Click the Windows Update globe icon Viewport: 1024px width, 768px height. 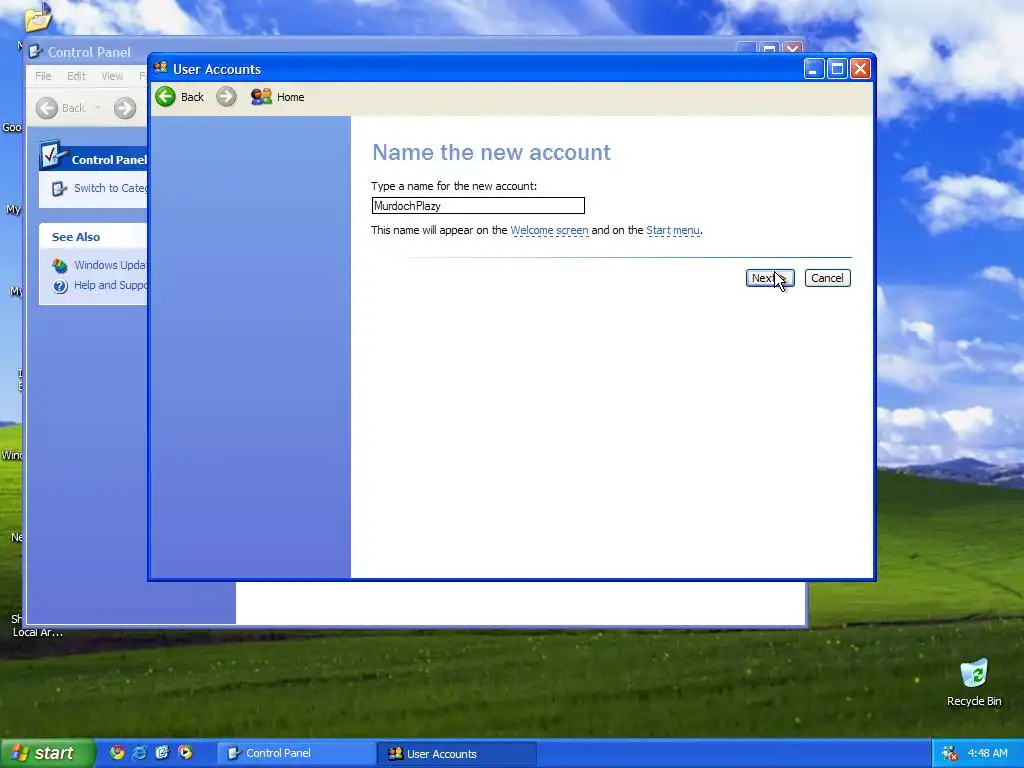pos(60,265)
